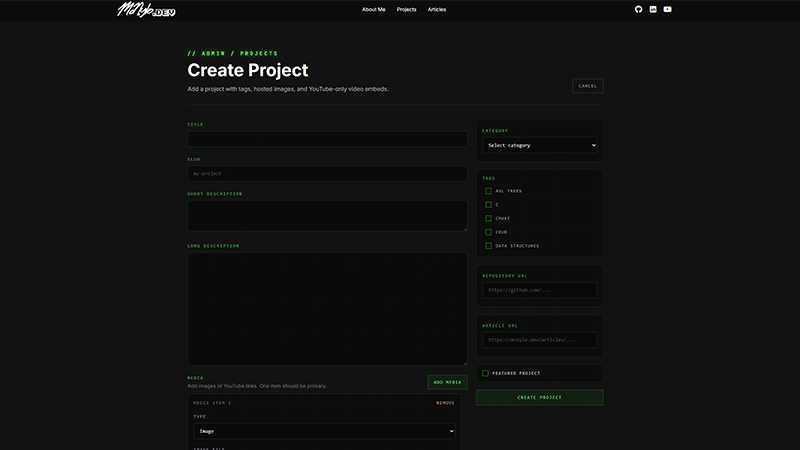The width and height of the screenshot is (800, 450).
Task: Enable the Featured Project checkbox
Action: point(485,373)
